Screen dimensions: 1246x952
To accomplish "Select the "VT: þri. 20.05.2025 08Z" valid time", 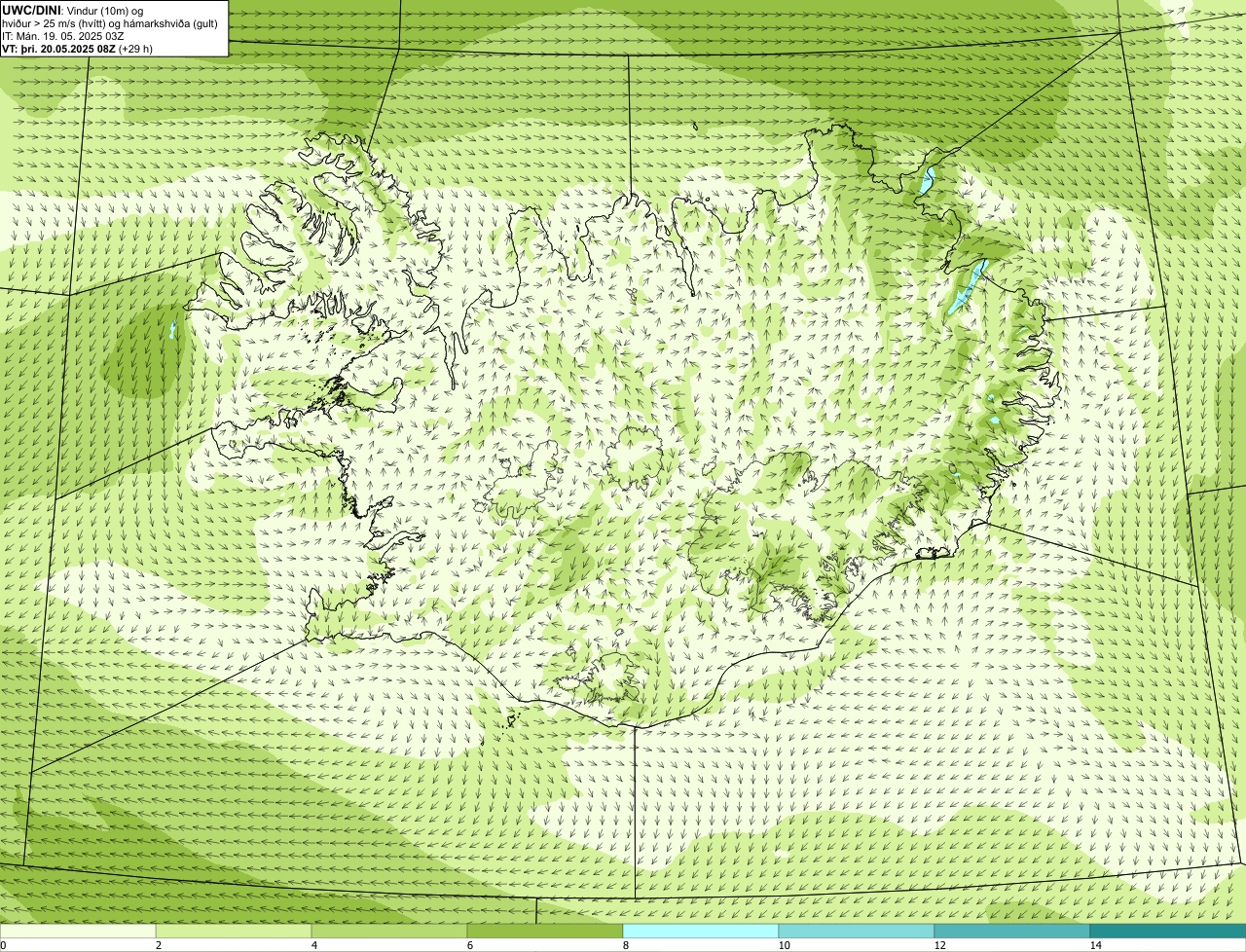I will tap(58, 49).
